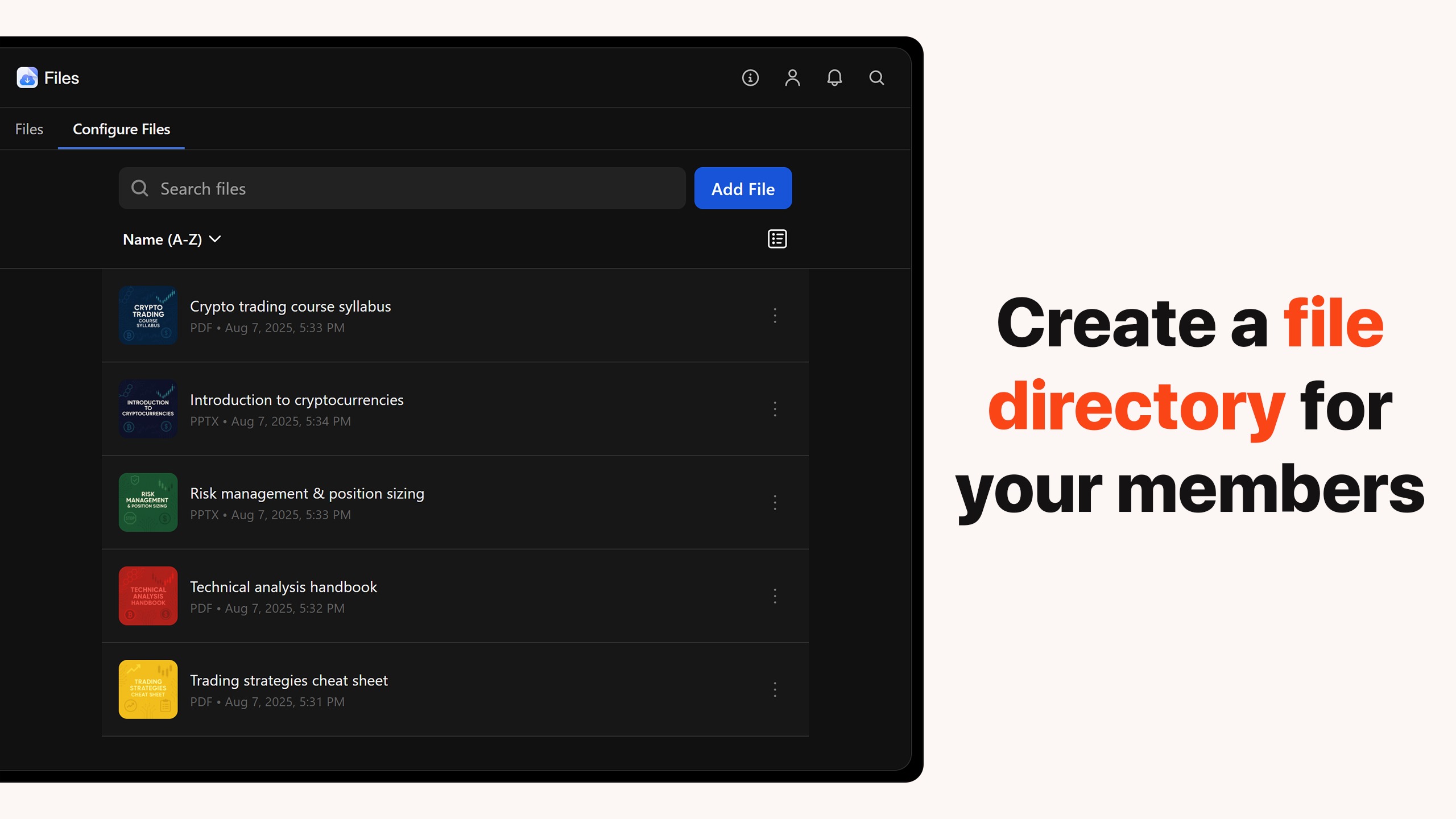Open options menu for Crypto trading course syllabus
This screenshot has width=1456, height=819.
click(775, 316)
